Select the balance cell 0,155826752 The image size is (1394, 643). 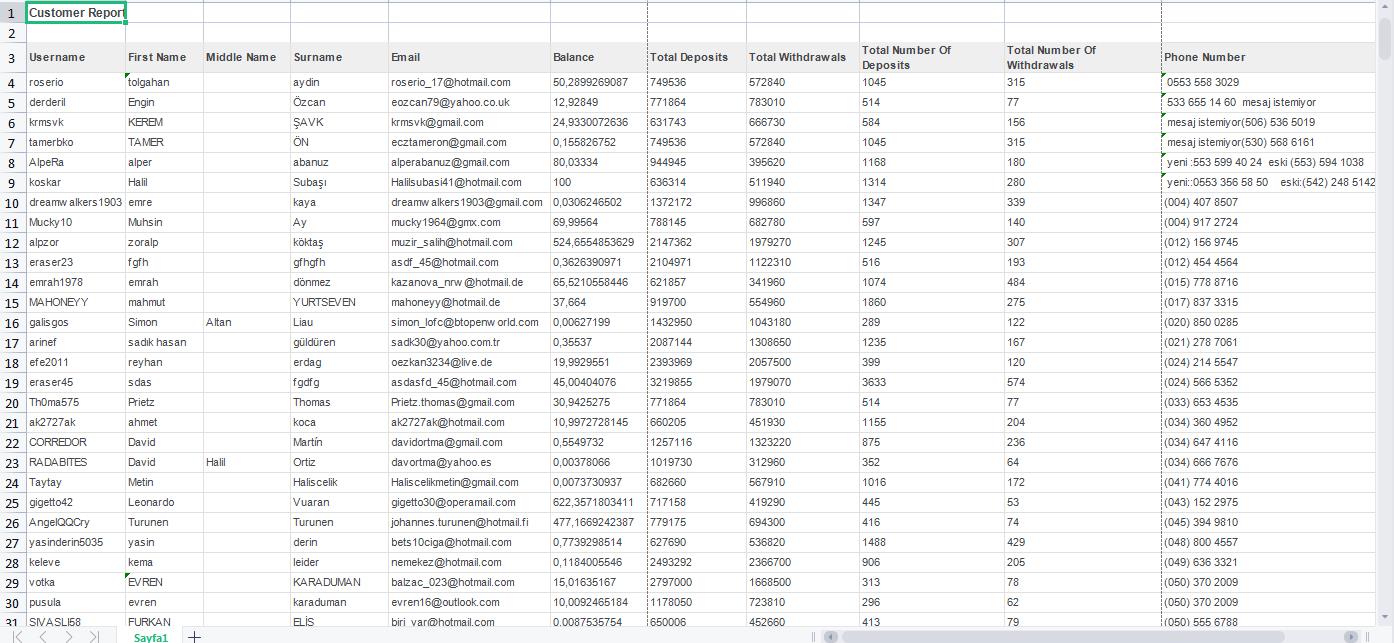click(599, 142)
